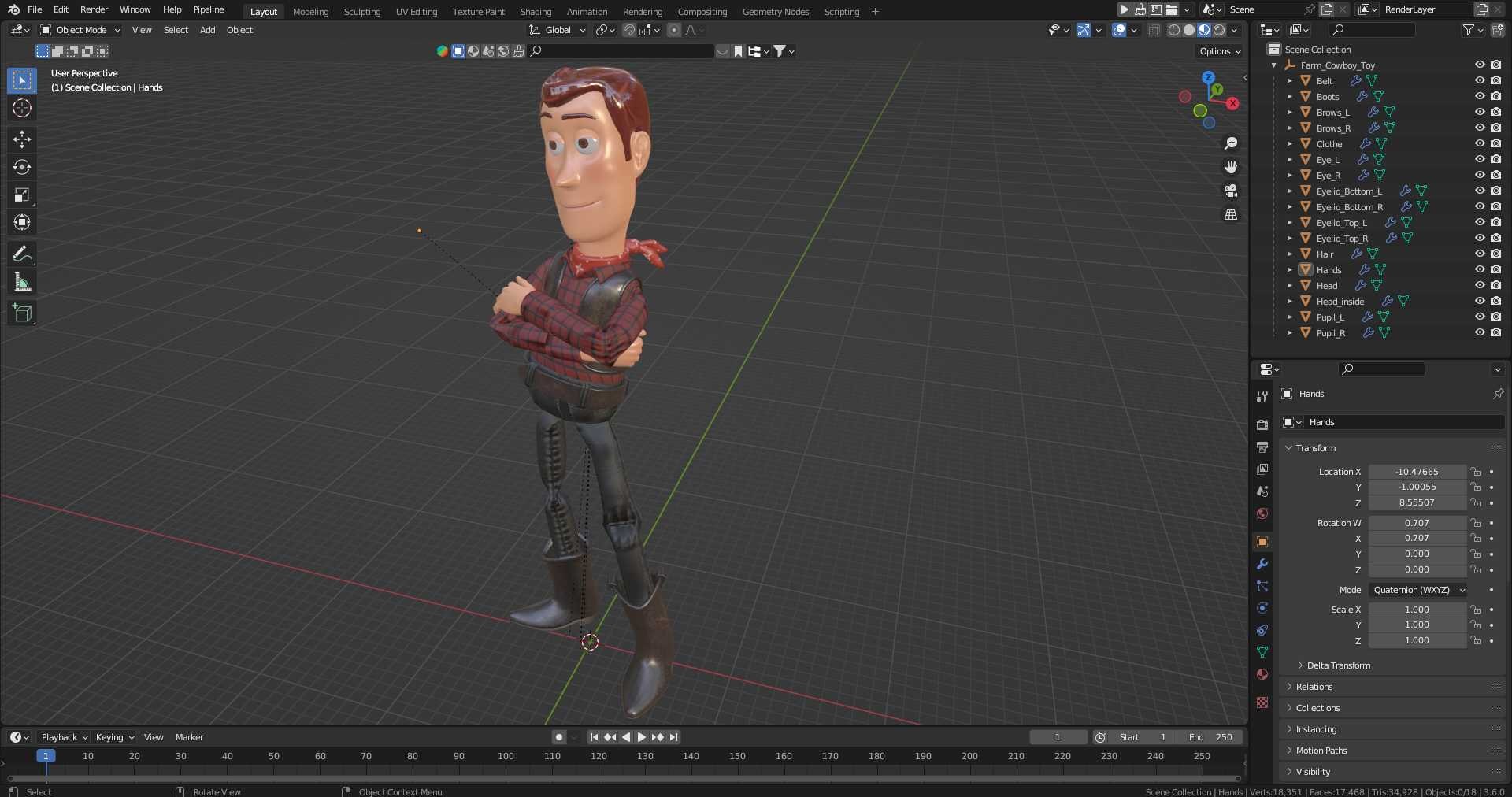Switch perspective/orthographic grid icon
This screenshot has width=1512, height=797.
(1231, 214)
